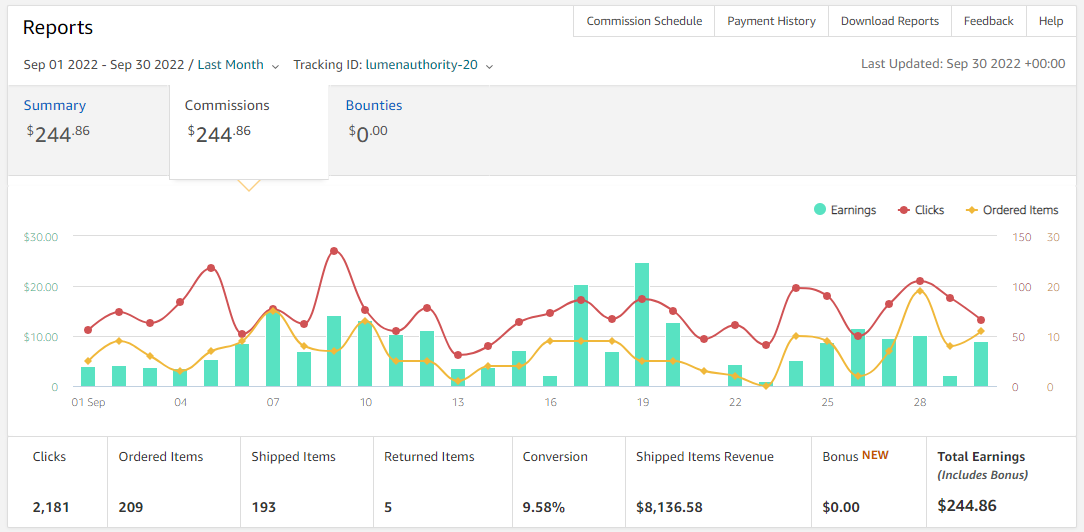The image size is (1084, 532).
Task: Click the Shipped Items label
Action: [293, 456]
